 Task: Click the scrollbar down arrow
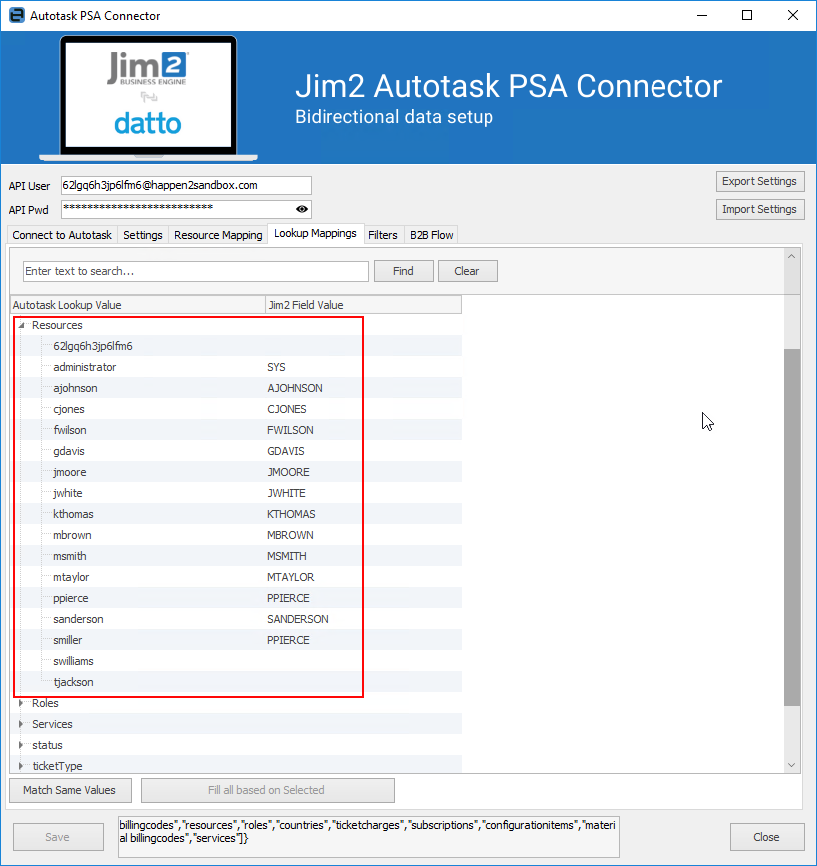(792, 765)
